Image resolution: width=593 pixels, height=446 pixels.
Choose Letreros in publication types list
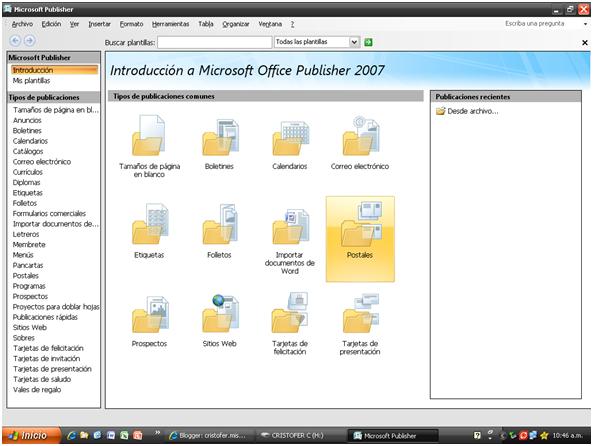tap(26, 234)
